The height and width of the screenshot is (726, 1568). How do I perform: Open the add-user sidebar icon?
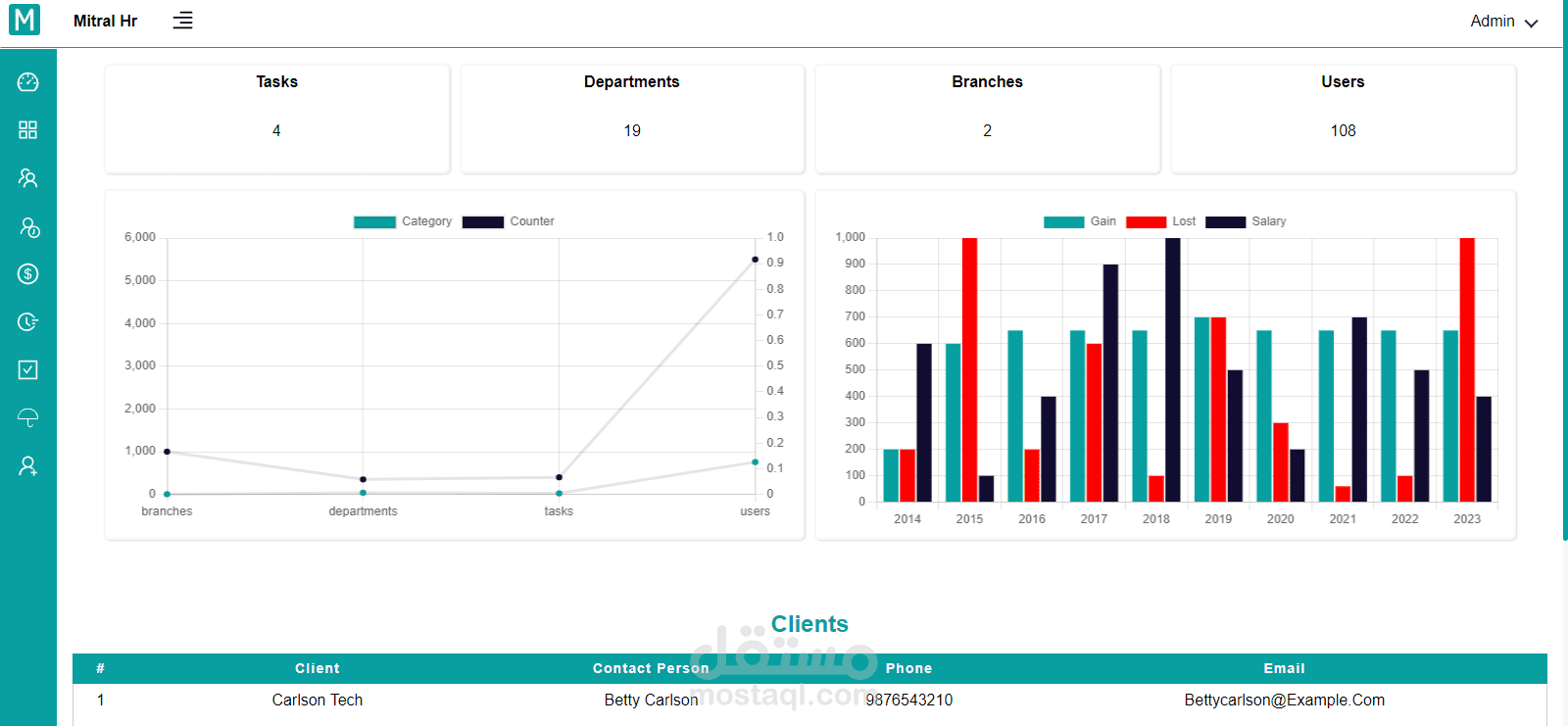[28, 466]
